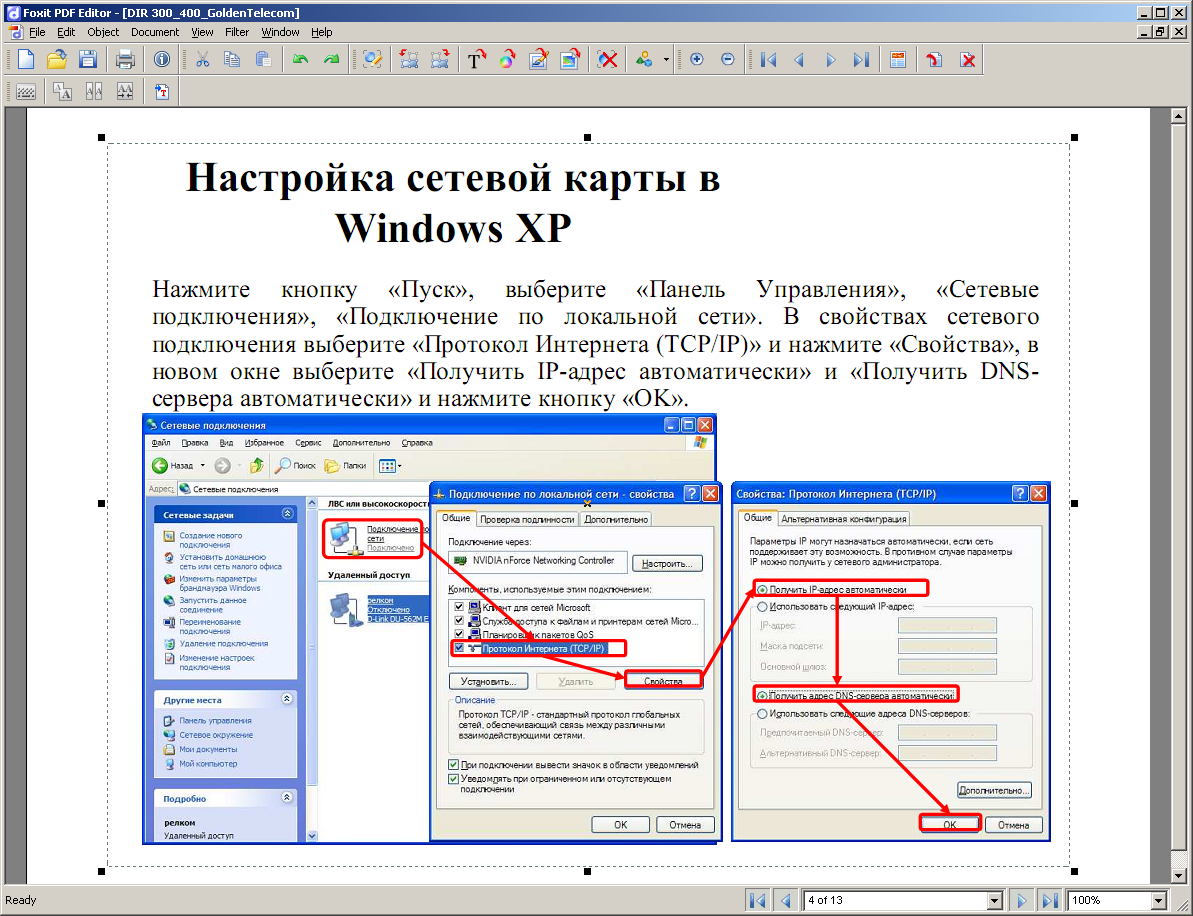Image resolution: width=1193 pixels, height=916 pixels.
Task: Click the right object arrange icon with red arrow
Action: pos(440,59)
